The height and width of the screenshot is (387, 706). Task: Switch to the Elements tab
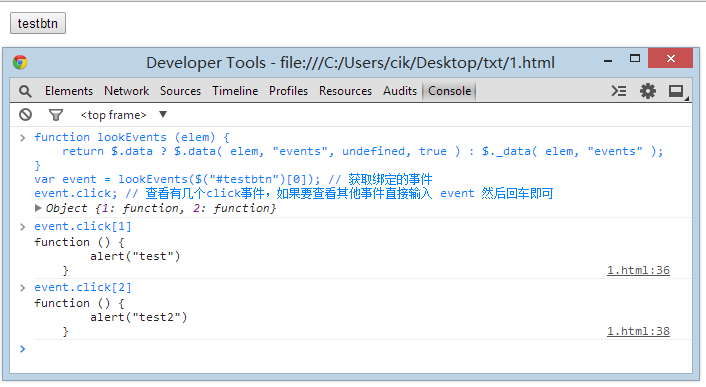pos(69,91)
